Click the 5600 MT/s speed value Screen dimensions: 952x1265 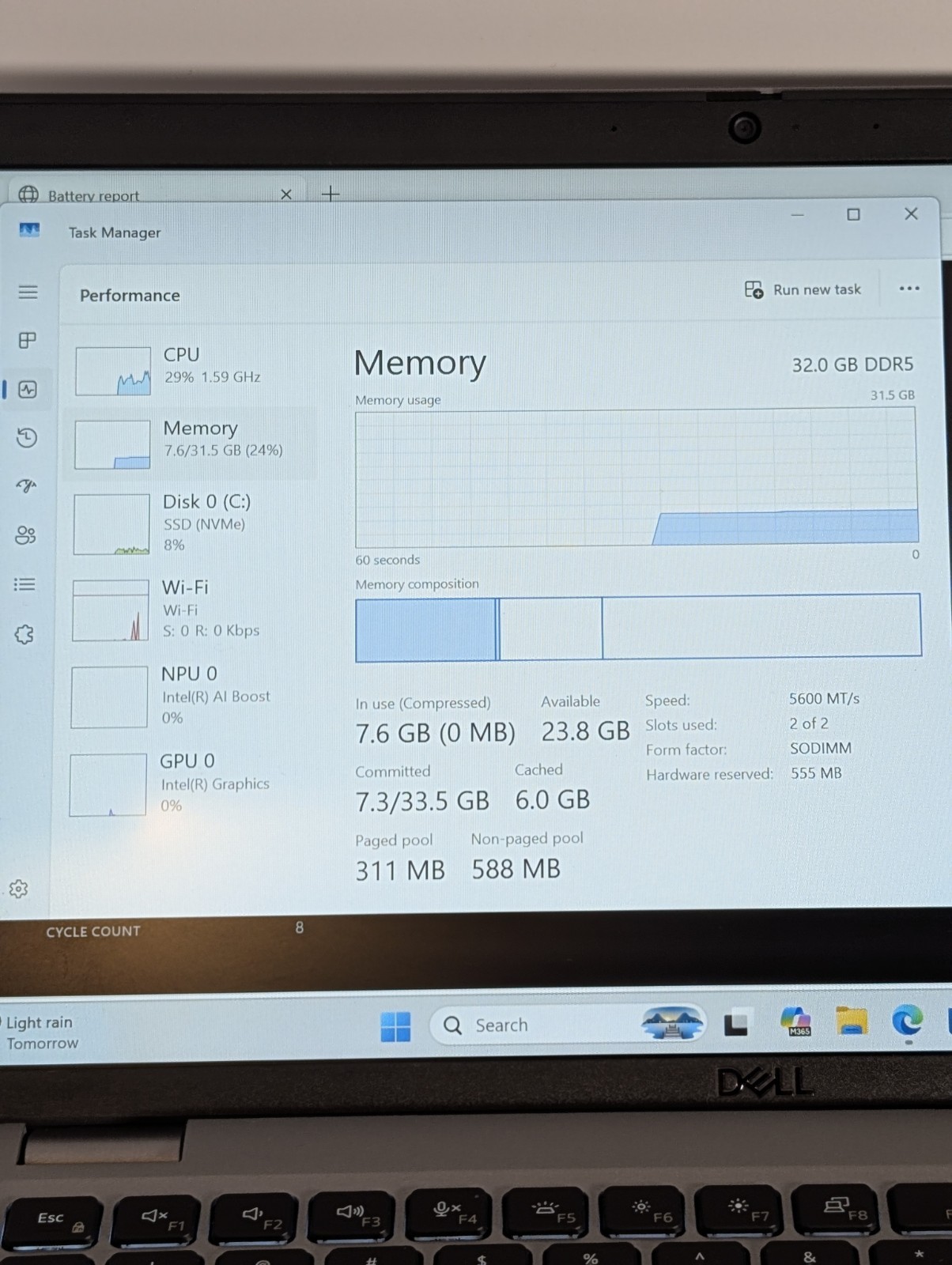[x=824, y=699]
